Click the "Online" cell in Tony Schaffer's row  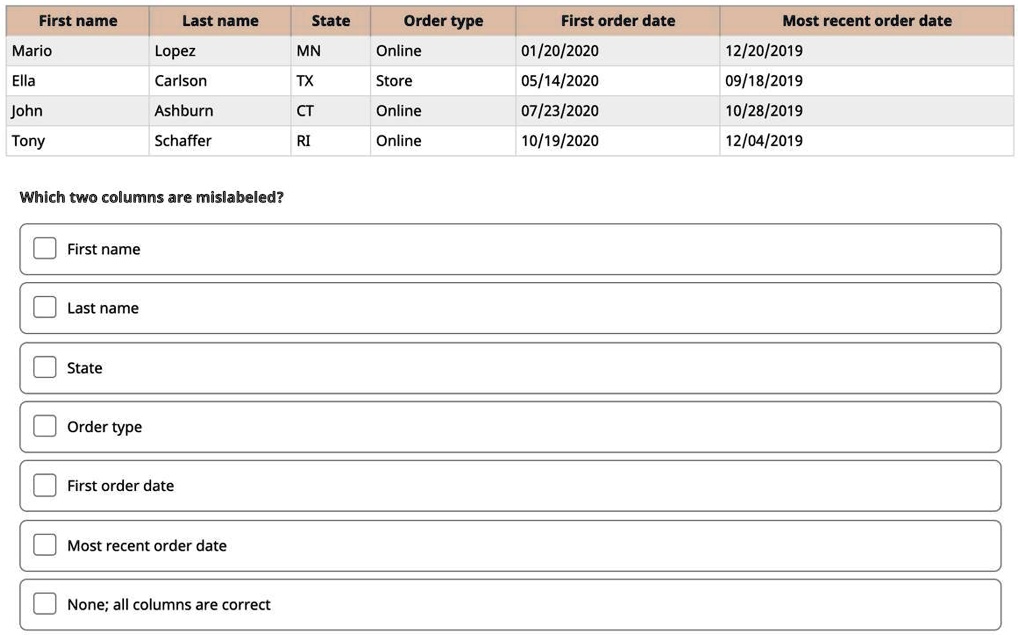pos(397,141)
